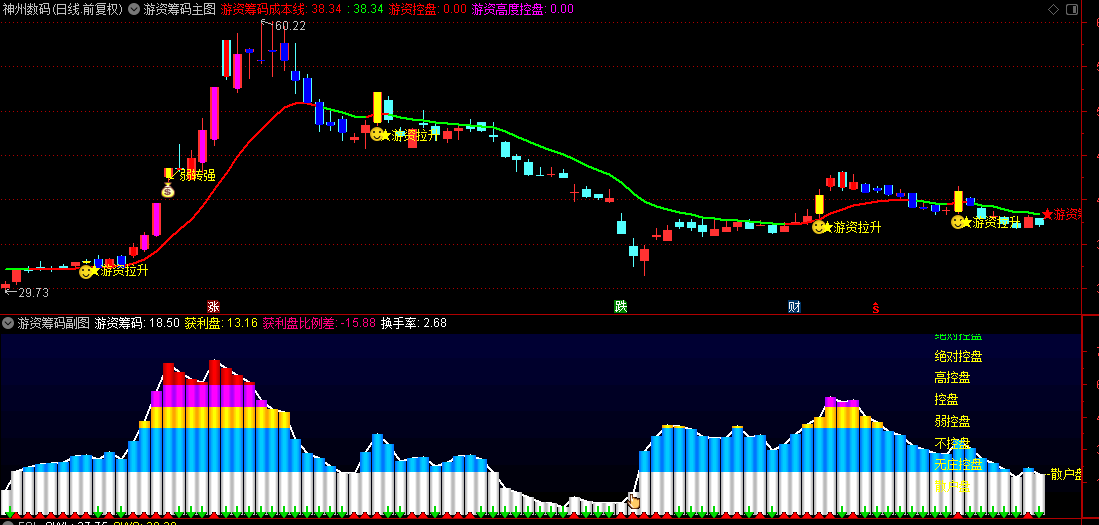This screenshot has height=525, width=1099.
Task: Click the 游资筹码成本线 value label
Action: pos(283,9)
